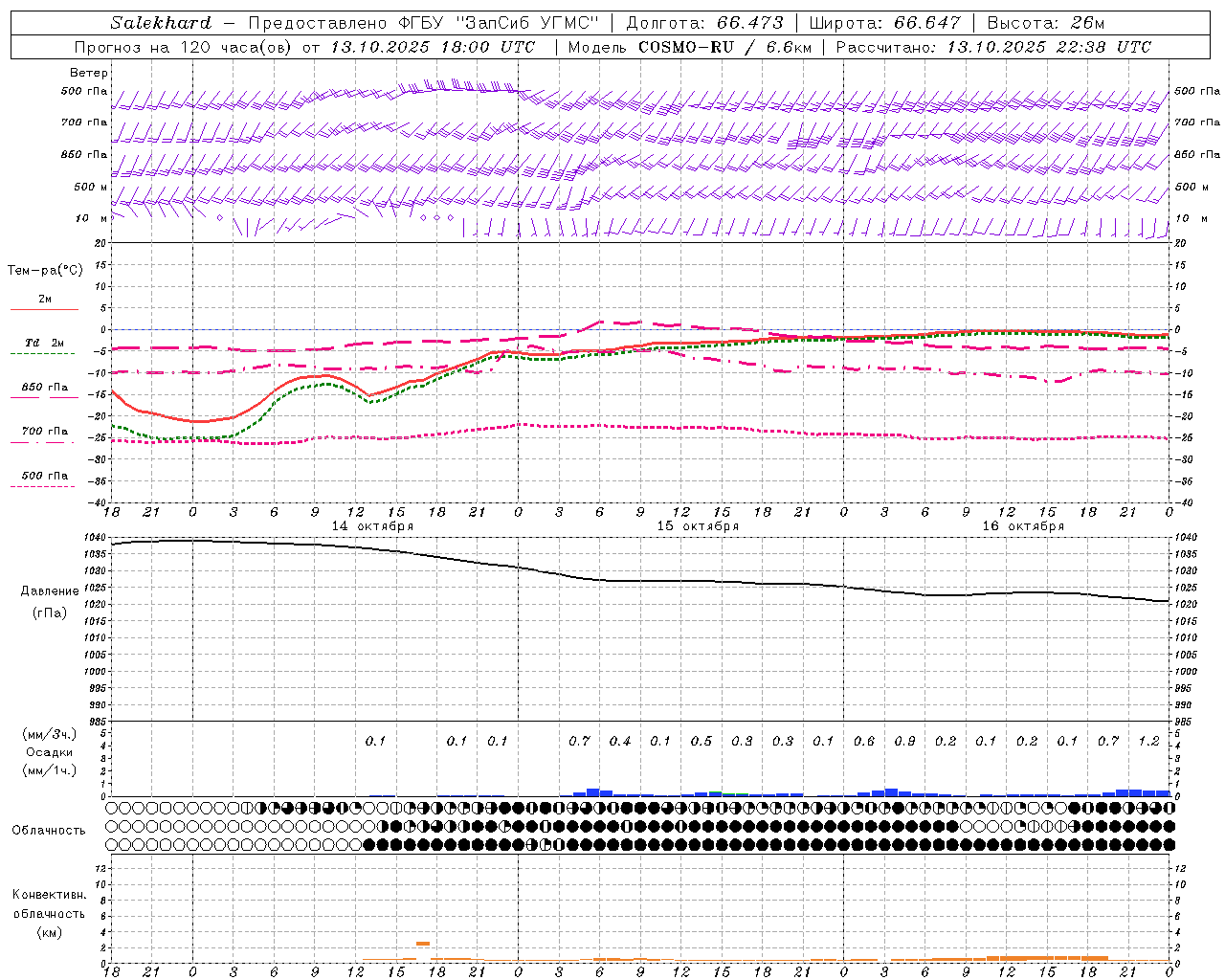
Task: Click the 14 октября date label
Action: [372, 526]
